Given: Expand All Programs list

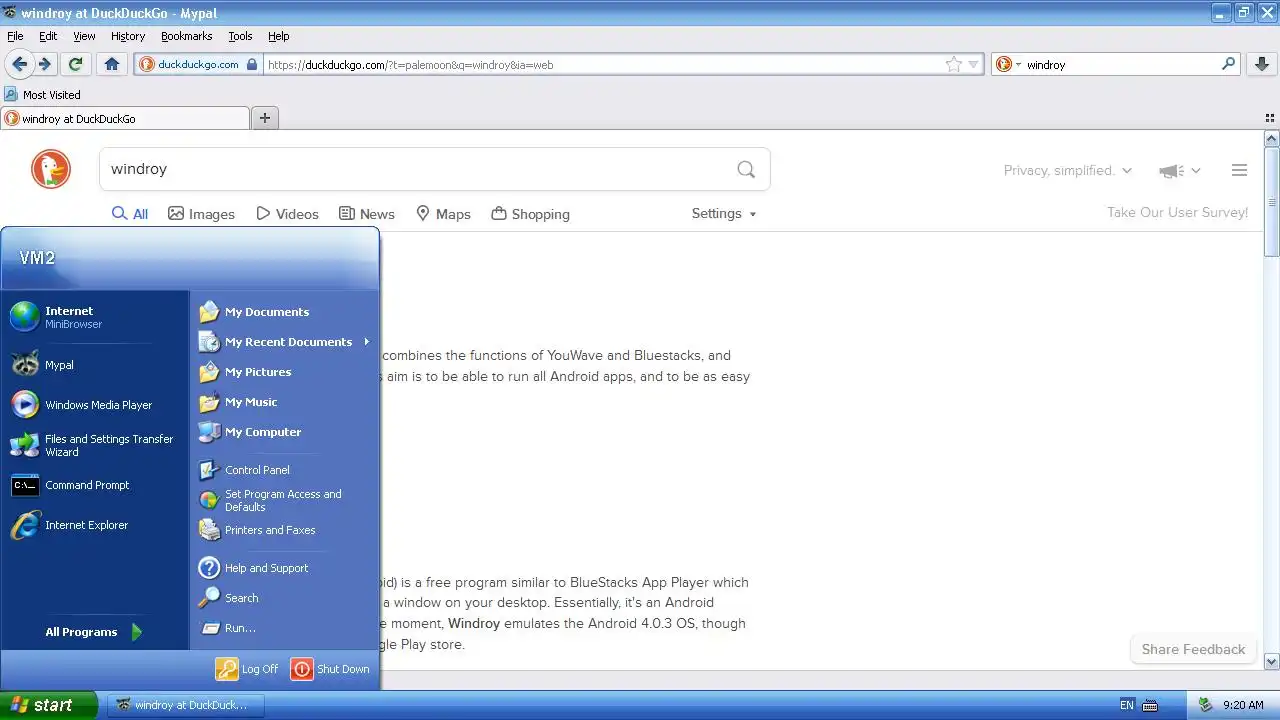Looking at the screenshot, I should (95, 632).
